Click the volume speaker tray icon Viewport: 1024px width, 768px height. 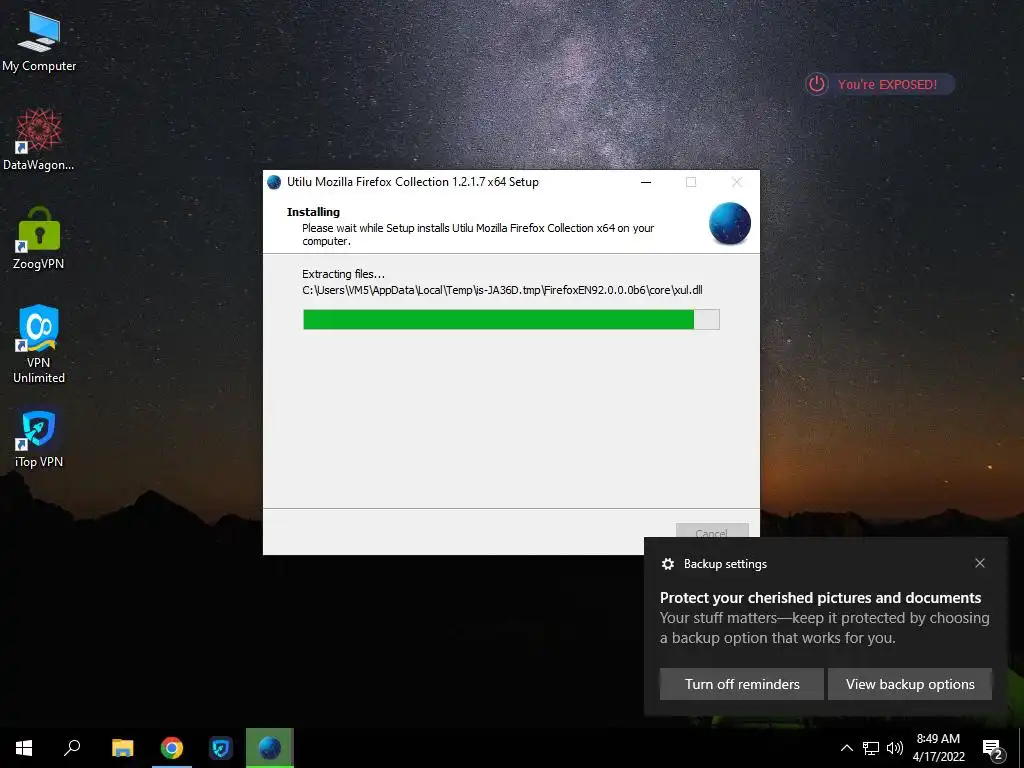click(x=895, y=748)
